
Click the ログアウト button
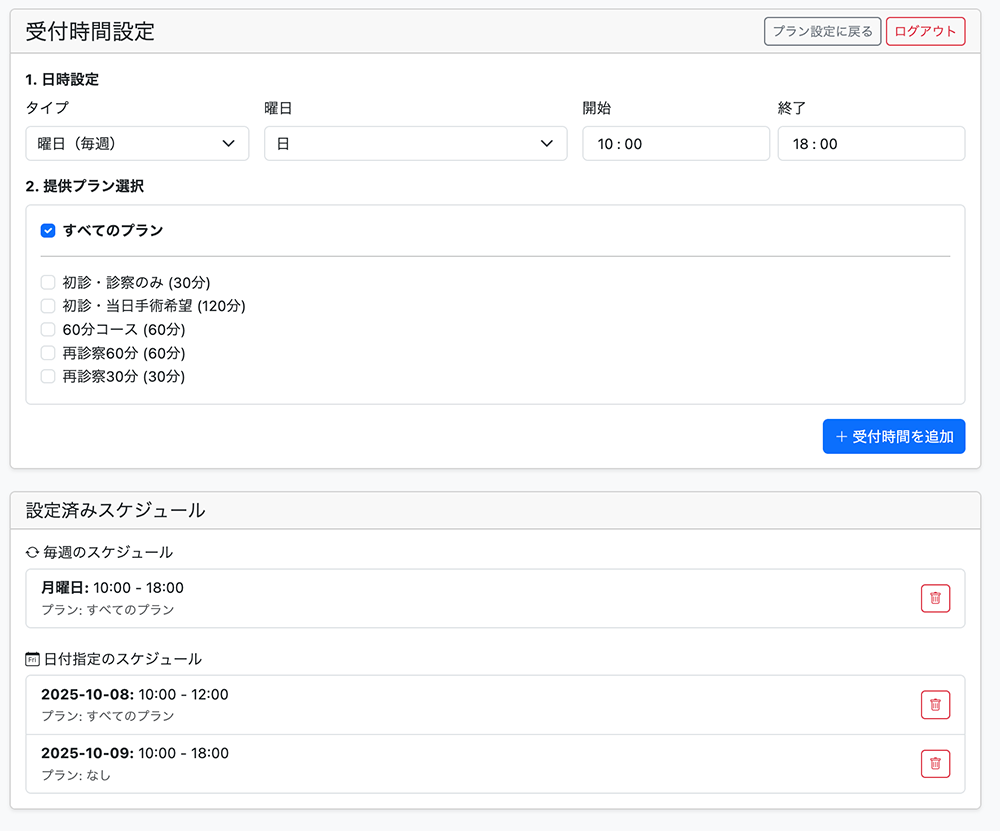[925, 32]
